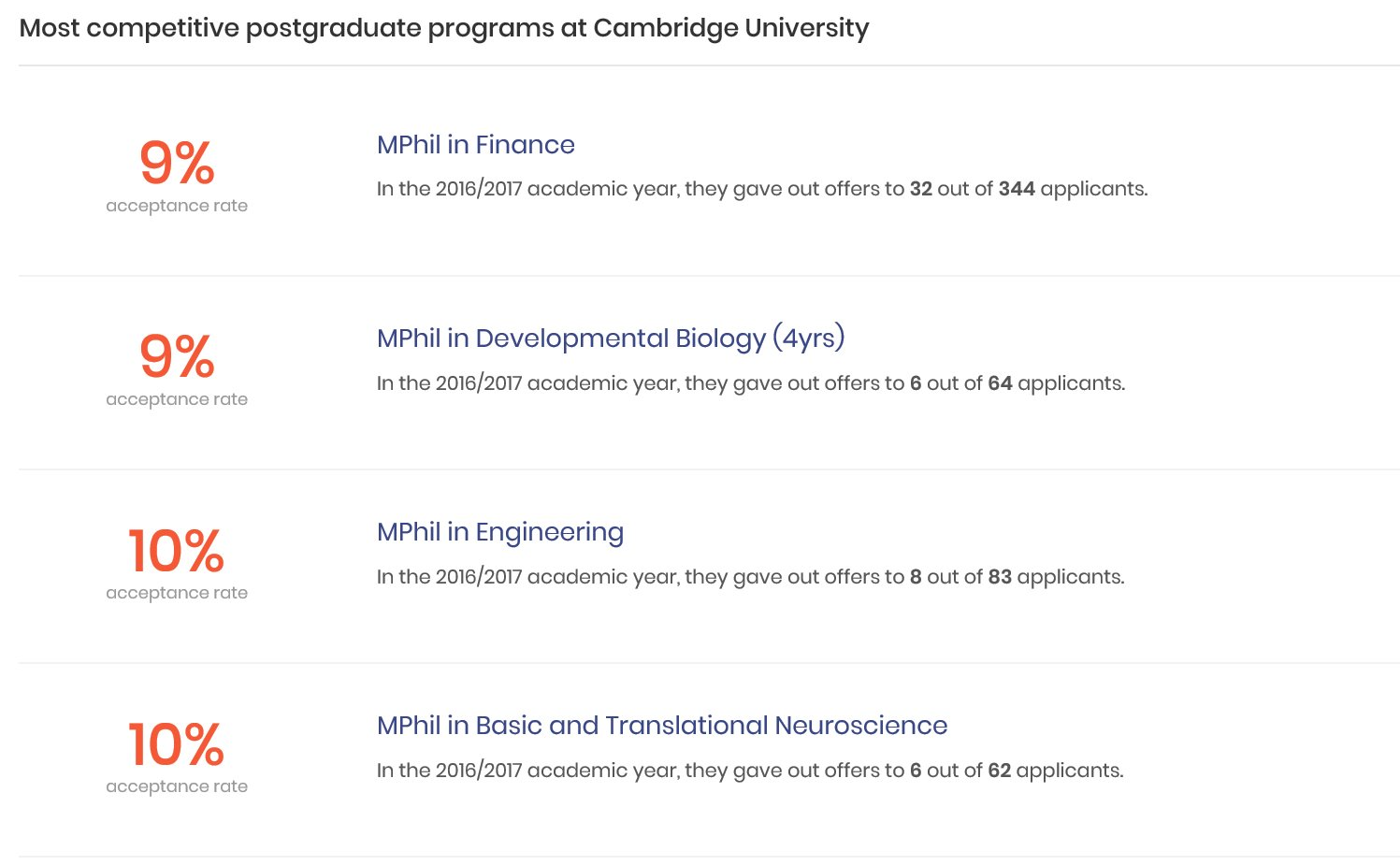Click the 10% rate beside MPhil in Engineering
The image size is (1400, 865).
click(177, 550)
